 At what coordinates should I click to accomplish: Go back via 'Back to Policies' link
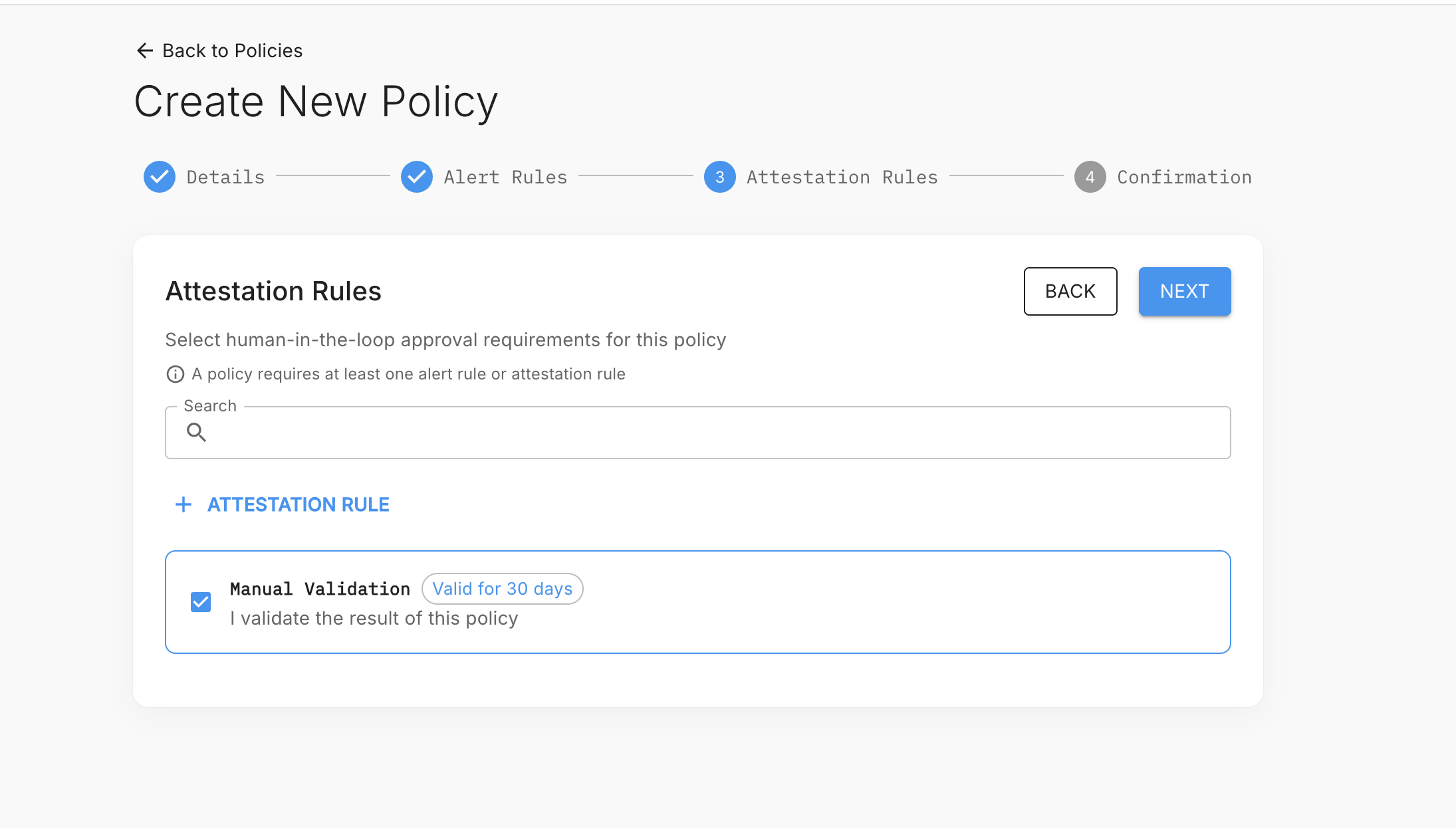tap(219, 51)
